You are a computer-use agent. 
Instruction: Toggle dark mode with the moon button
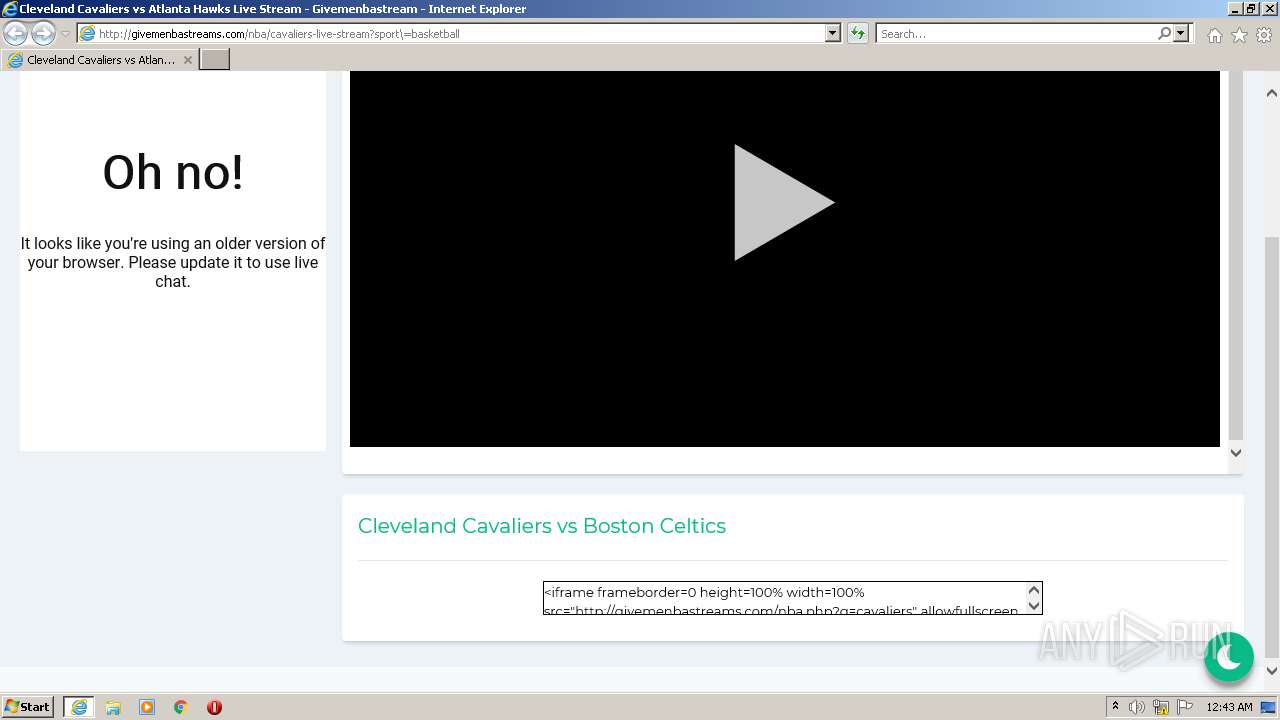point(1229,657)
